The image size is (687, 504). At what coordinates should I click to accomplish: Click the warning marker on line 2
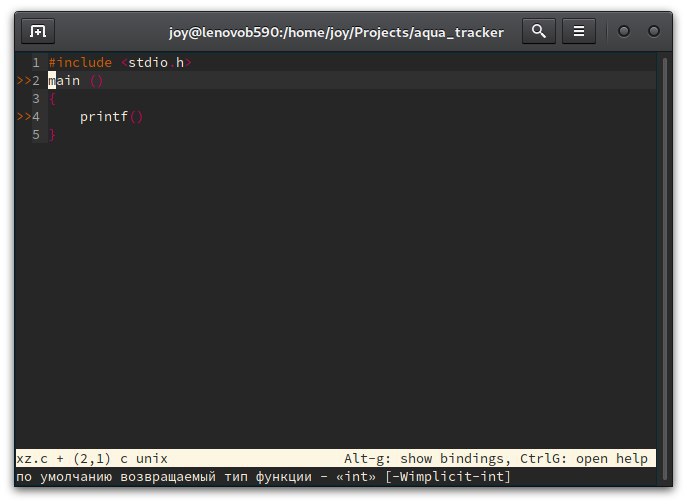click(x=24, y=81)
